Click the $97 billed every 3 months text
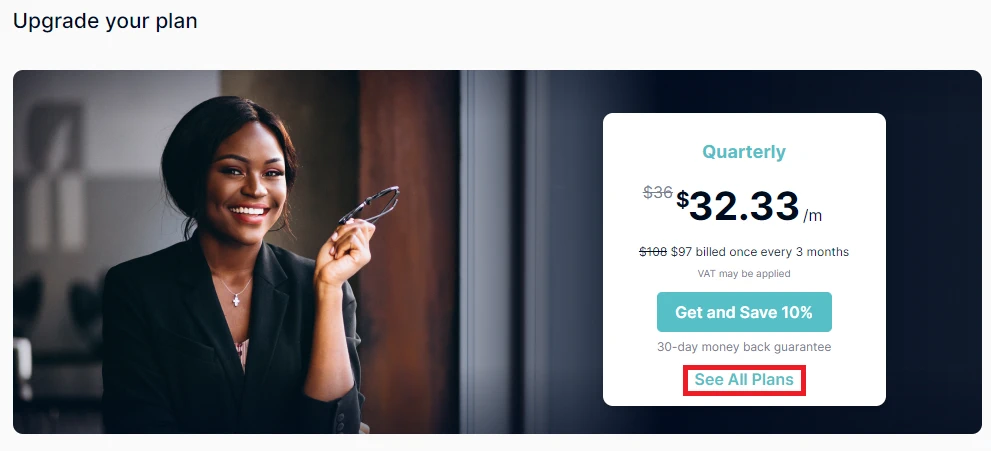This screenshot has width=991, height=451. [760, 252]
